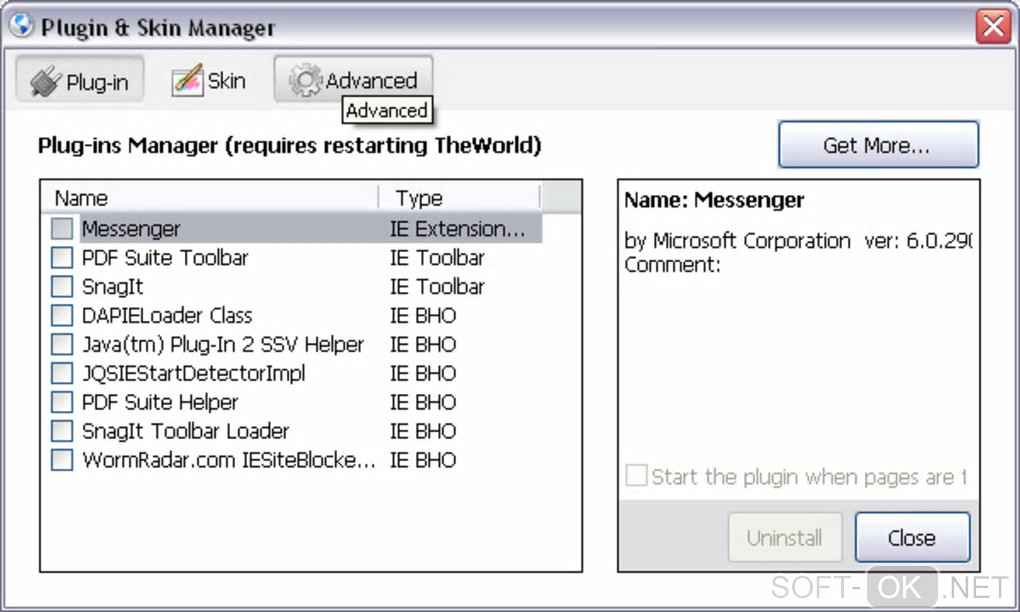Select the SnagIt list entry

click(x=113, y=287)
